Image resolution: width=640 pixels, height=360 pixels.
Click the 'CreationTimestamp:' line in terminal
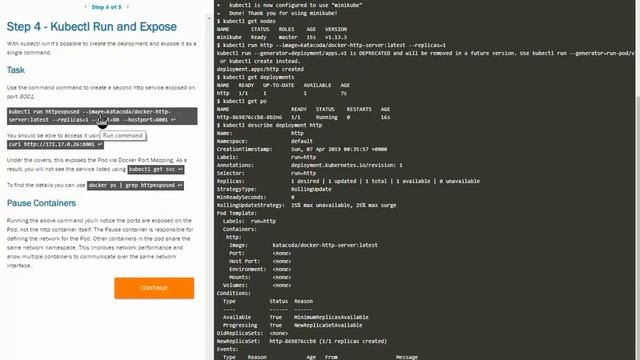pyautogui.click(x=302, y=149)
